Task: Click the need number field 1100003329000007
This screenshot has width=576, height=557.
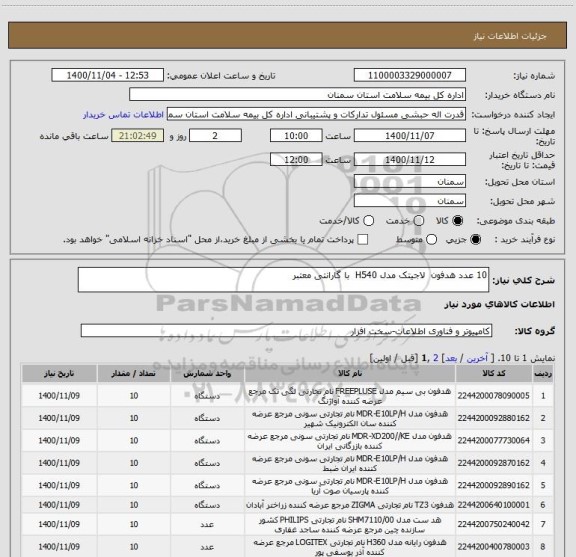Action: [410, 75]
